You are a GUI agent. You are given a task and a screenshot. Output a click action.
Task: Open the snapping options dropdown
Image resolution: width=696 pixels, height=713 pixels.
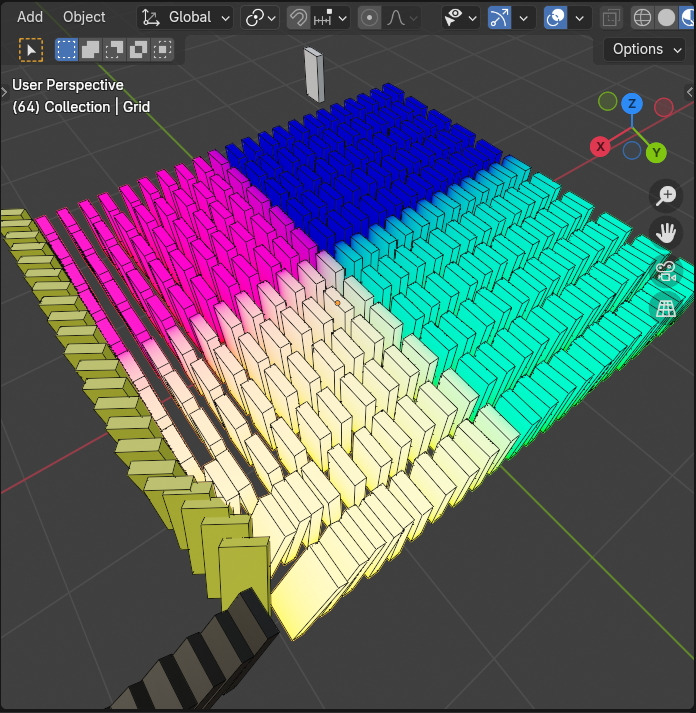pyautogui.click(x=330, y=18)
